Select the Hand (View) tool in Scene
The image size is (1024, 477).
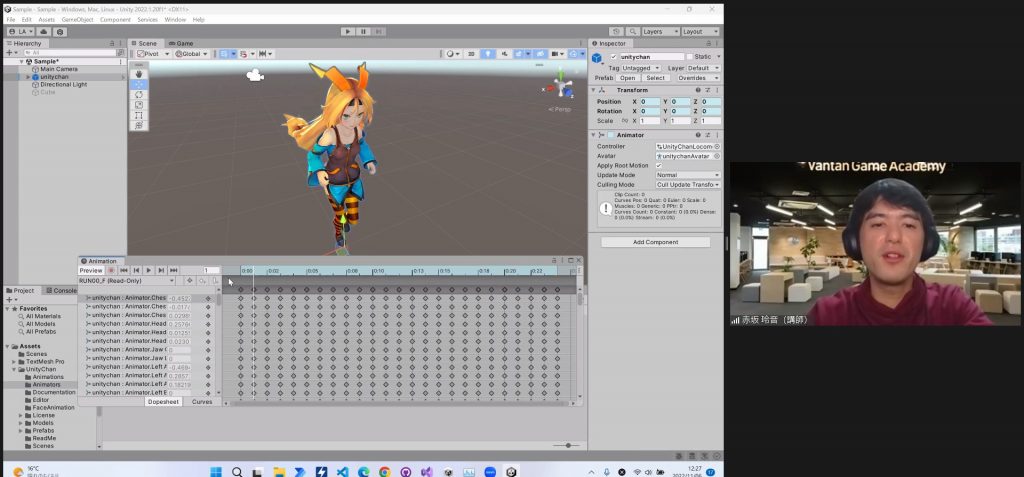pyautogui.click(x=138, y=74)
